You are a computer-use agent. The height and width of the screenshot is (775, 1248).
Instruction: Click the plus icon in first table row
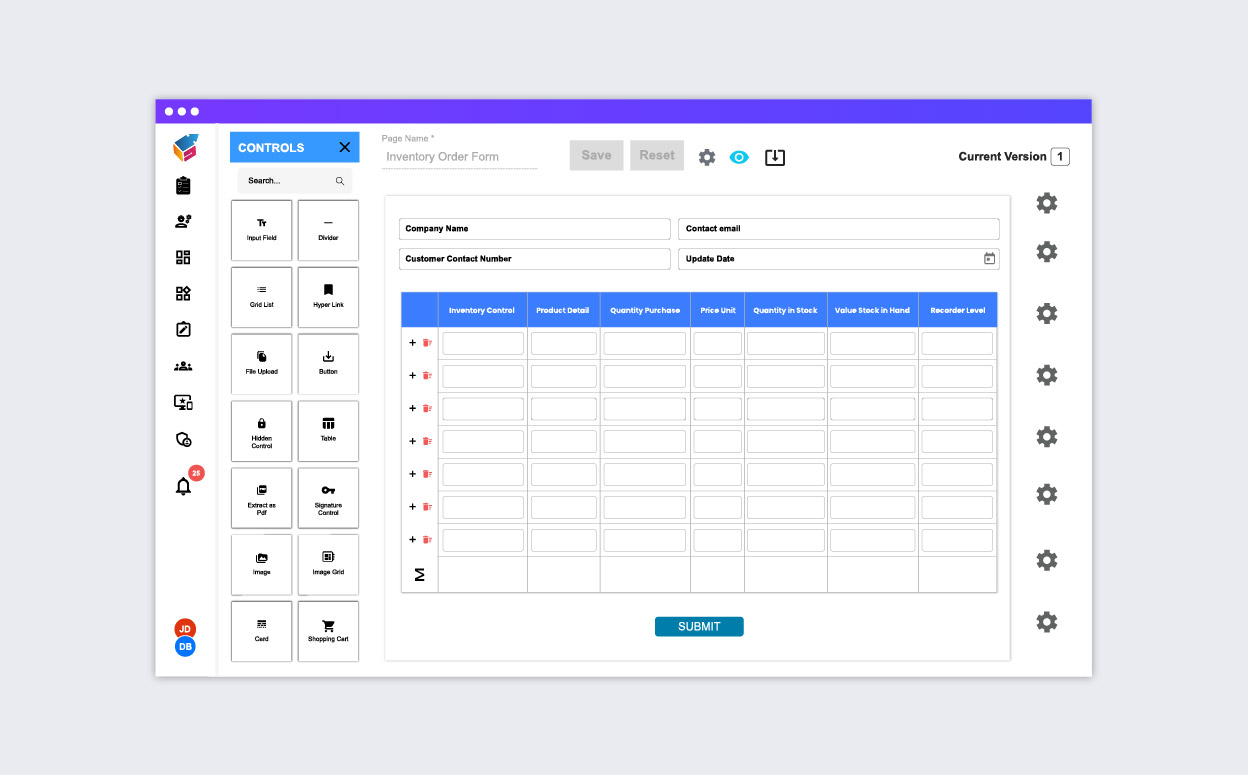pyautogui.click(x=412, y=343)
